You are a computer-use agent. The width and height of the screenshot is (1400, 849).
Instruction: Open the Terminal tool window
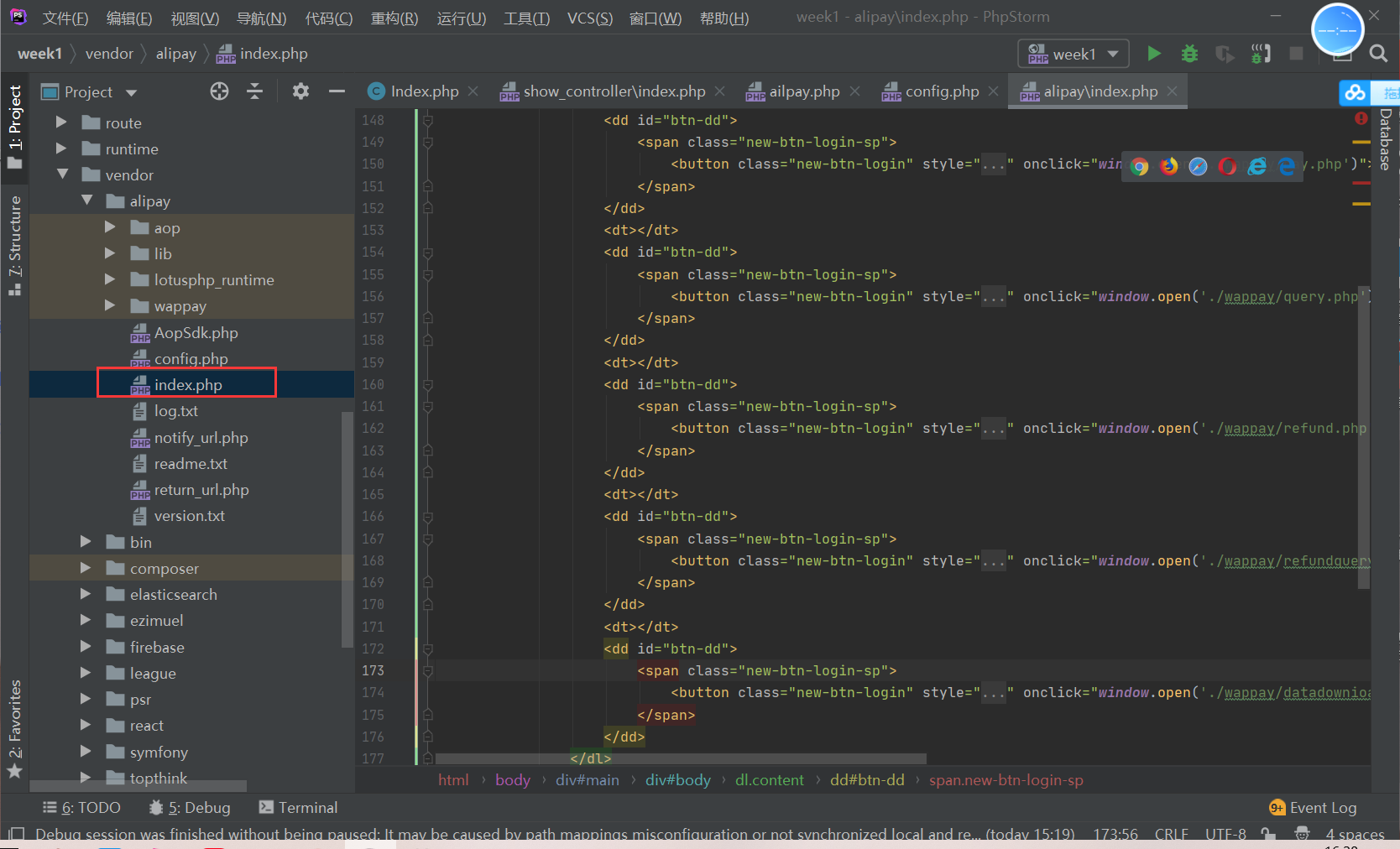point(298,807)
